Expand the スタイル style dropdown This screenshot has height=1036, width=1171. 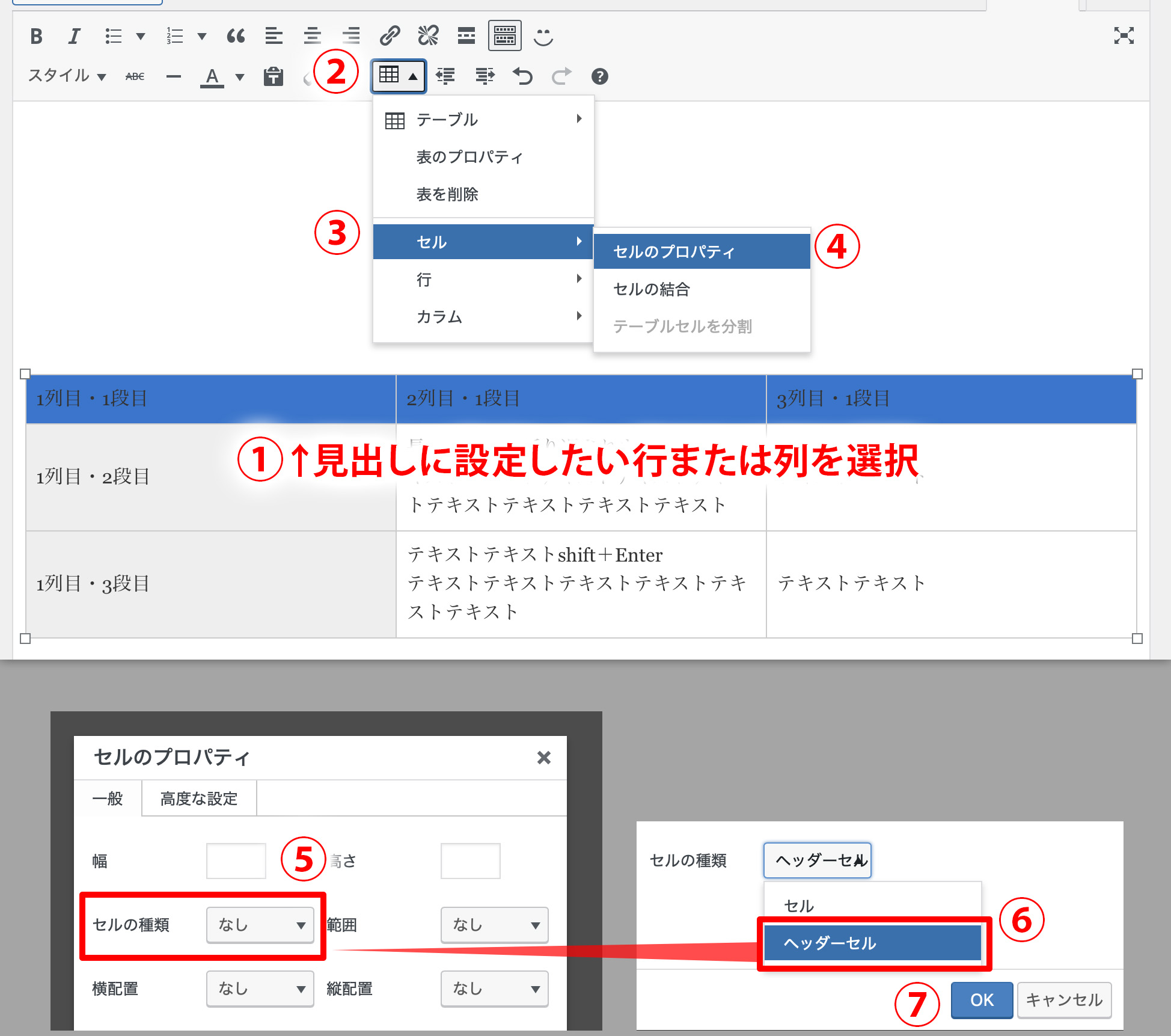(x=67, y=76)
